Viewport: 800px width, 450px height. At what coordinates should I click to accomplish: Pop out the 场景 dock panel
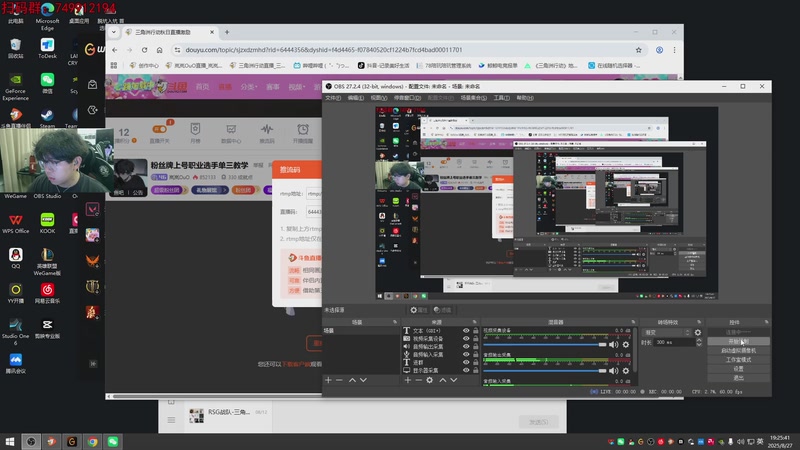[395, 322]
